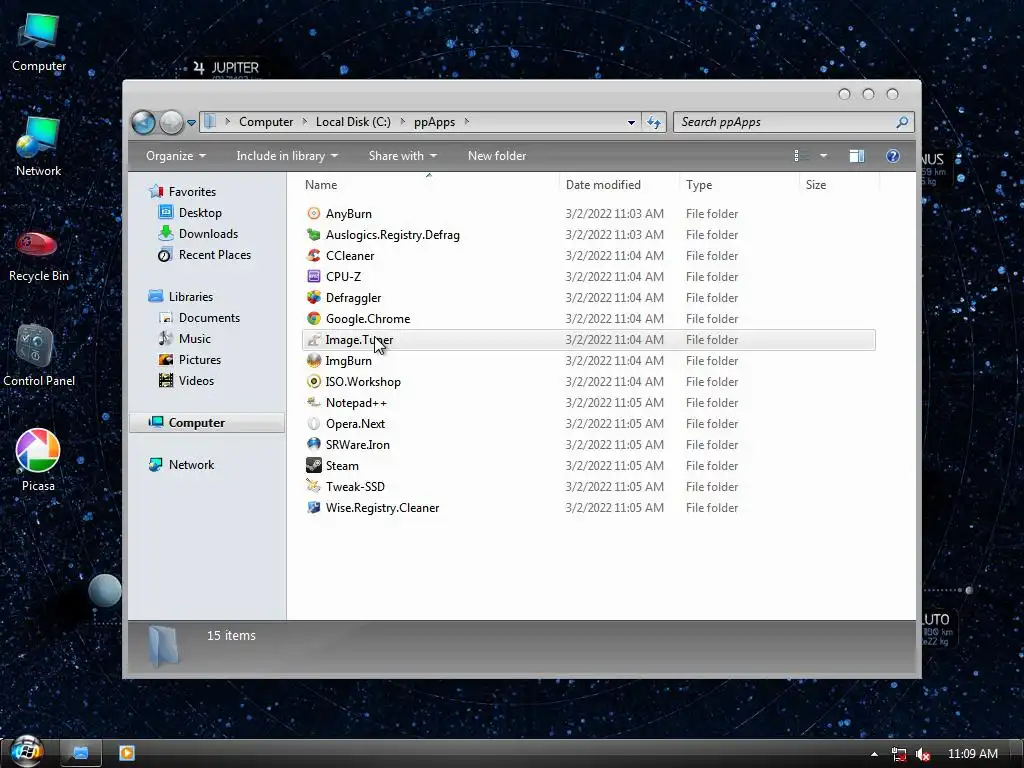Viewport: 1024px width, 768px height.
Task: Sort by the Size column header
Action: click(x=816, y=185)
